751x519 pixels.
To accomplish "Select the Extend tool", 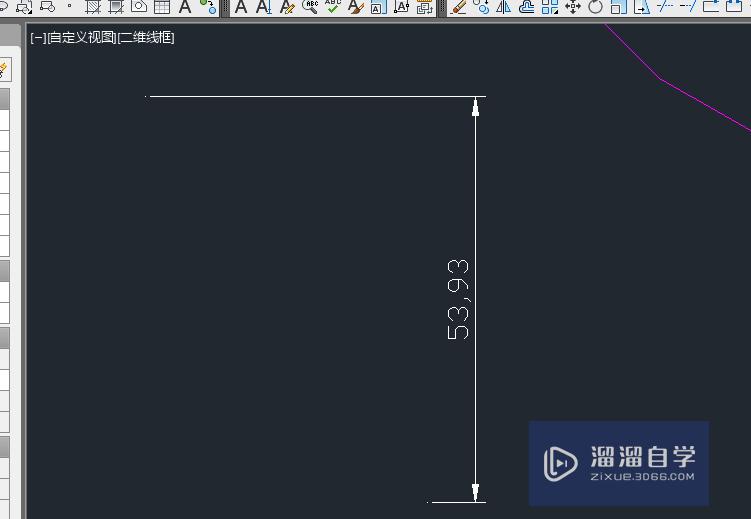I will 688,6.
